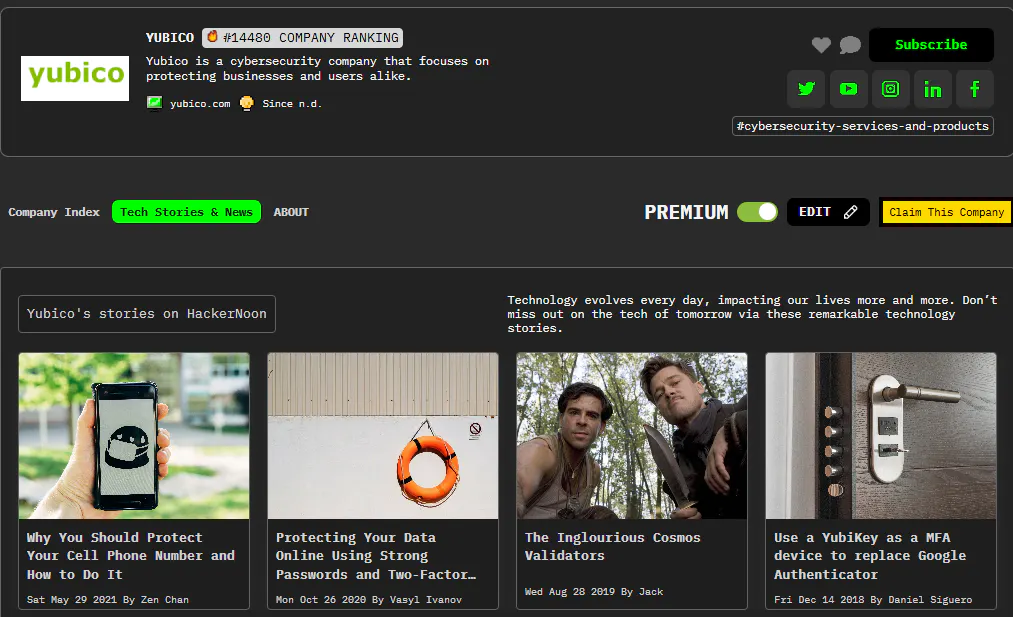The width and height of the screenshot is (1013, 617).
Task: Click the Subscribe button
Action: [x=931, y=45]
